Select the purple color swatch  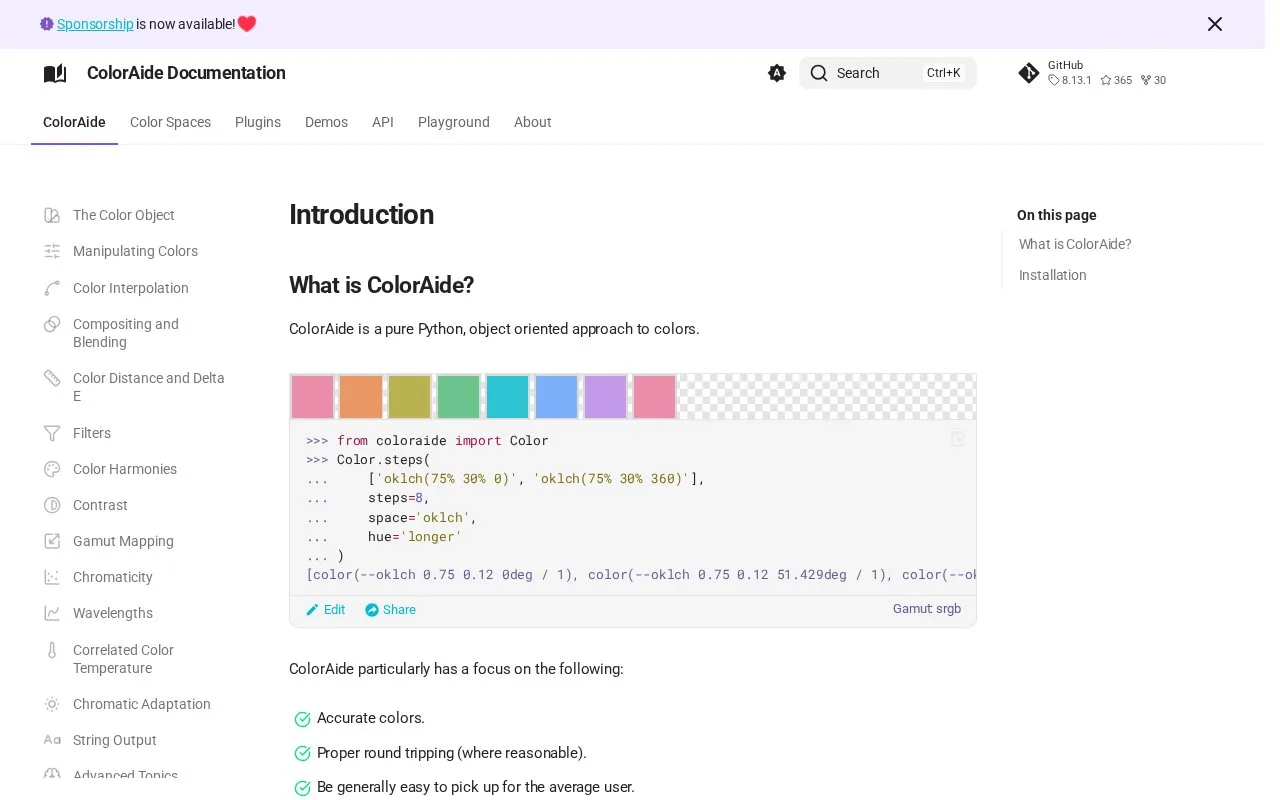click(606, 397)
